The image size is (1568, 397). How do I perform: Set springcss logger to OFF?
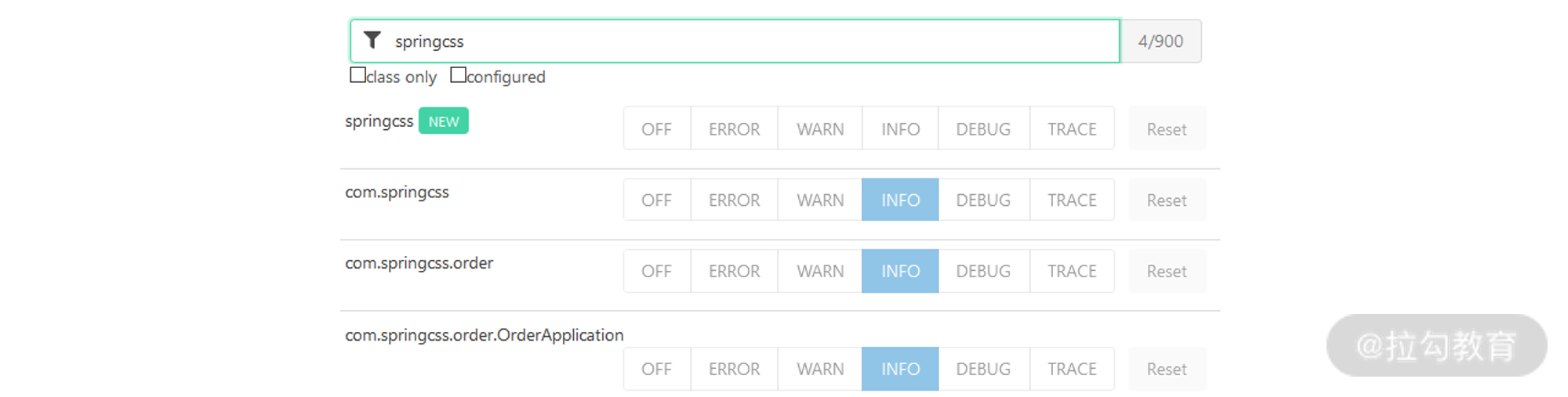[x=656, y=128]
